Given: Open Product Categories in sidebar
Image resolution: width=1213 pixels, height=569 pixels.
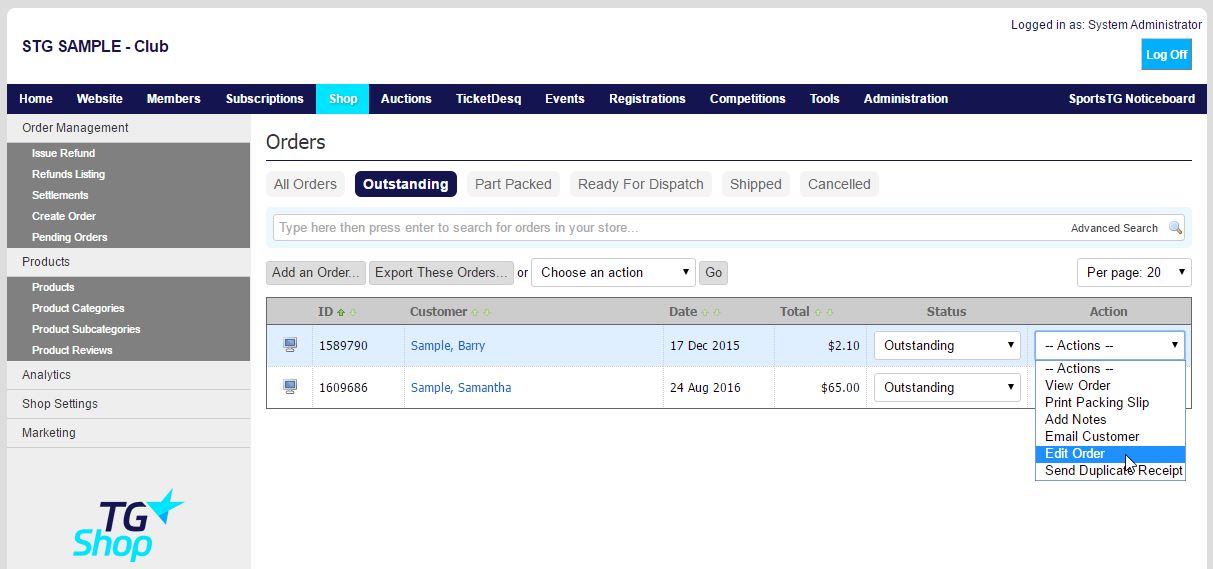Looking at the screenshot, I should (x=78, y=308).
